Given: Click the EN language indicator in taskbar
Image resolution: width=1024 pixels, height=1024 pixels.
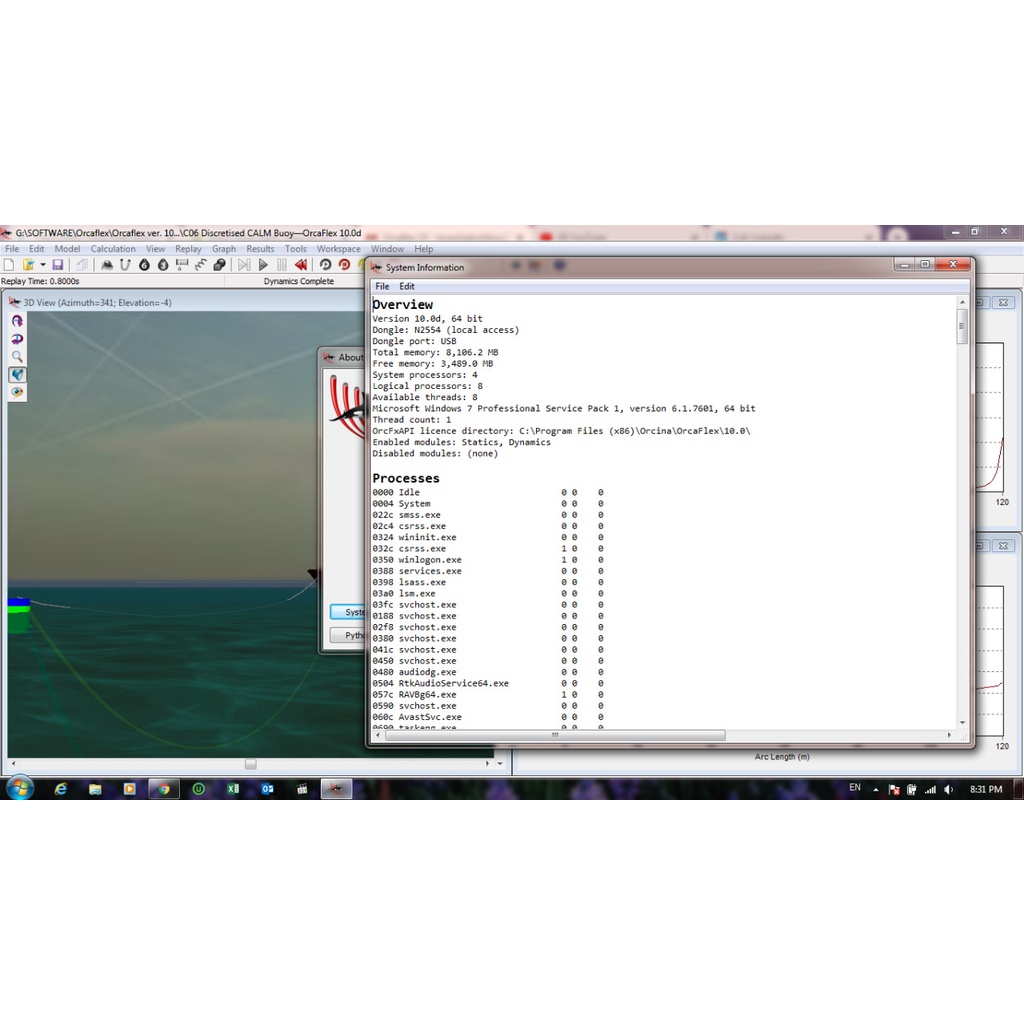Looking at the screenshot, I should point(855,788).
